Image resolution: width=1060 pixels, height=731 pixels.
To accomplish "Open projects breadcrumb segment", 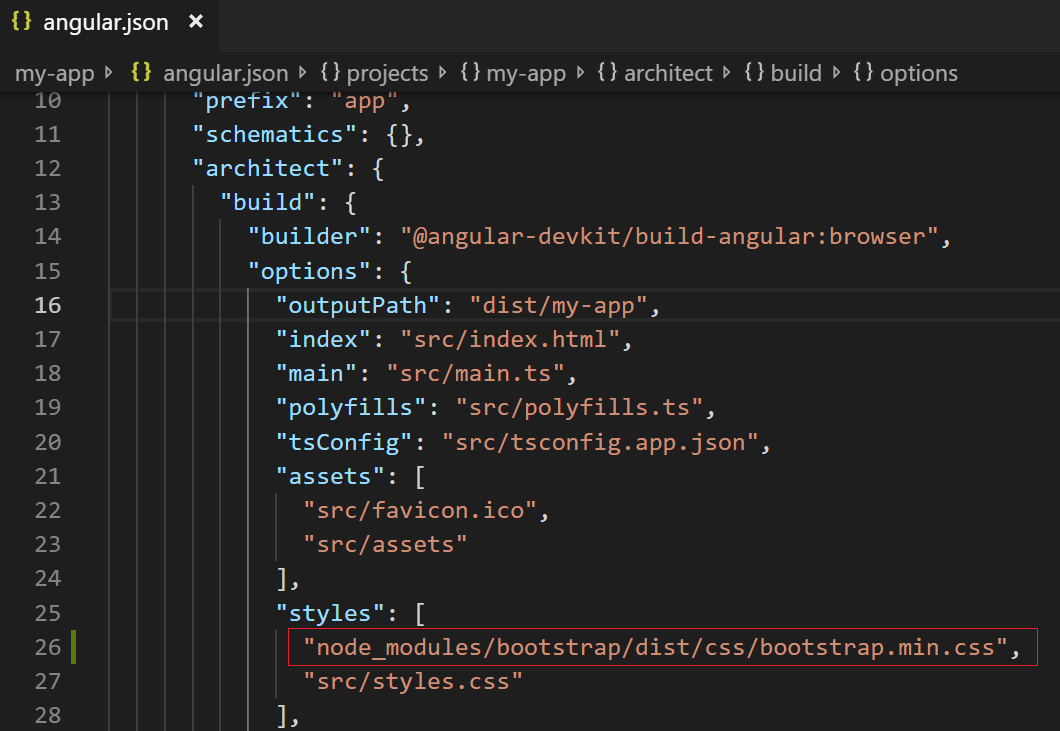I will 387,73.
